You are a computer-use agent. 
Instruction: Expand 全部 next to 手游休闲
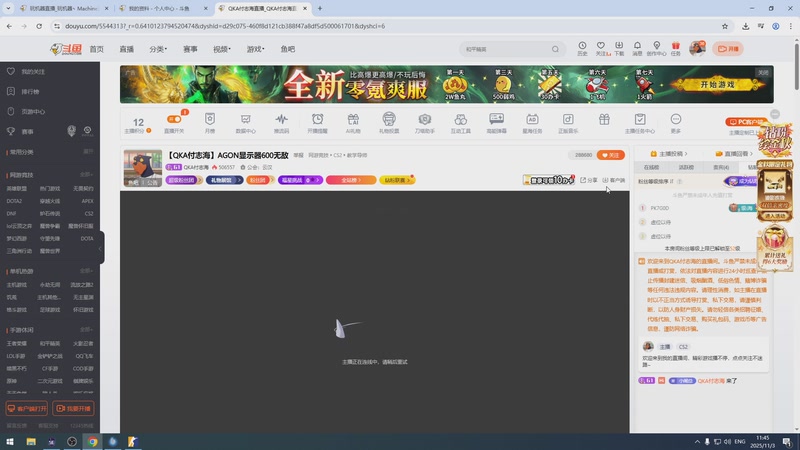coord(86,330)
